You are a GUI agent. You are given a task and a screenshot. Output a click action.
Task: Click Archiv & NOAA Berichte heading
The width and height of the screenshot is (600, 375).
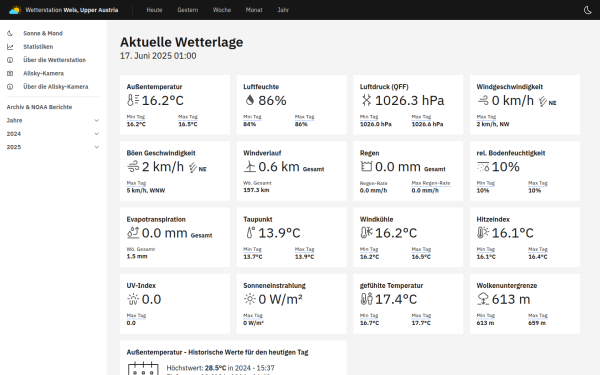[39, 107]
